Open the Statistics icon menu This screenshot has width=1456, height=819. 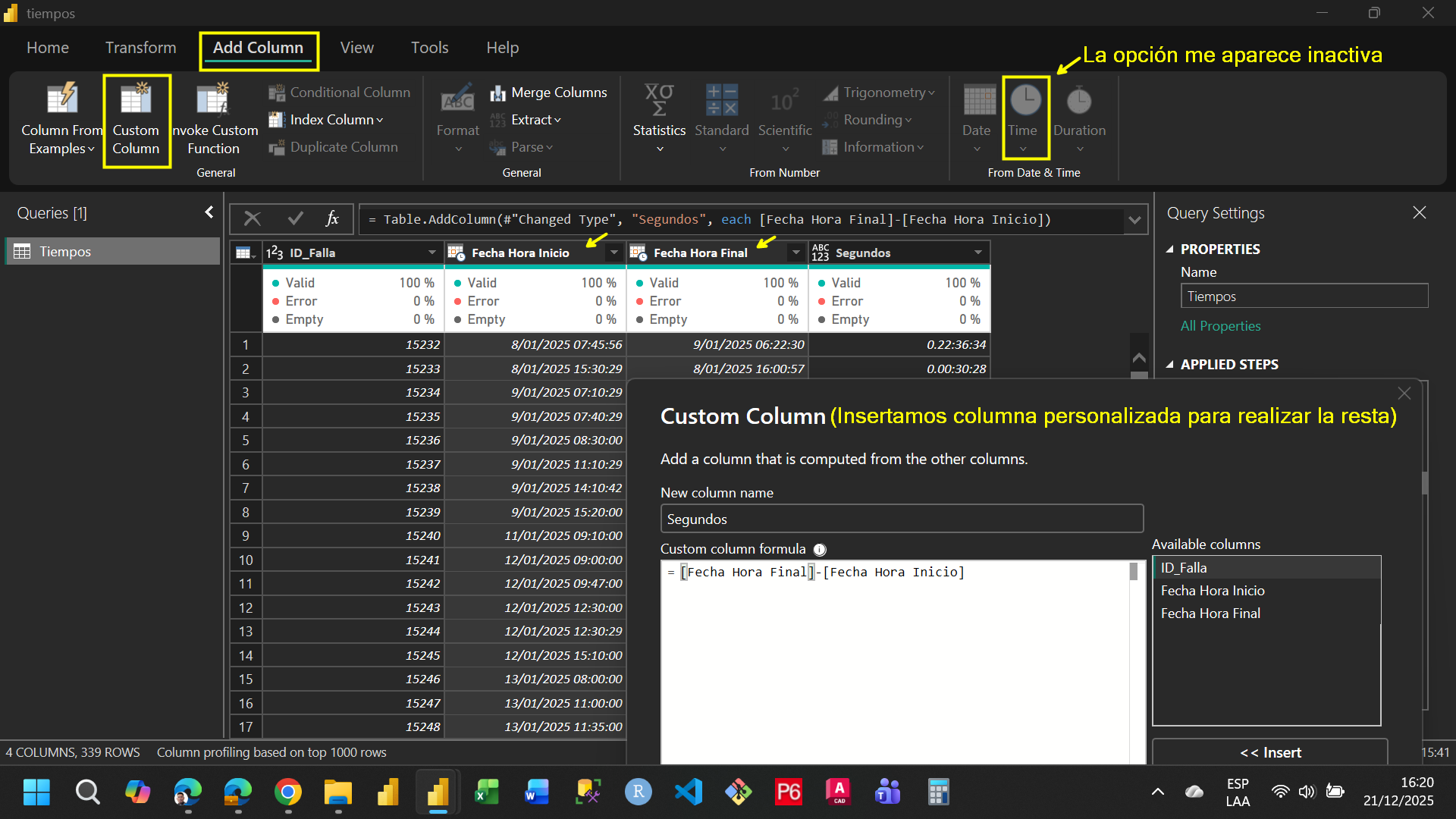[x=659, y=99]
